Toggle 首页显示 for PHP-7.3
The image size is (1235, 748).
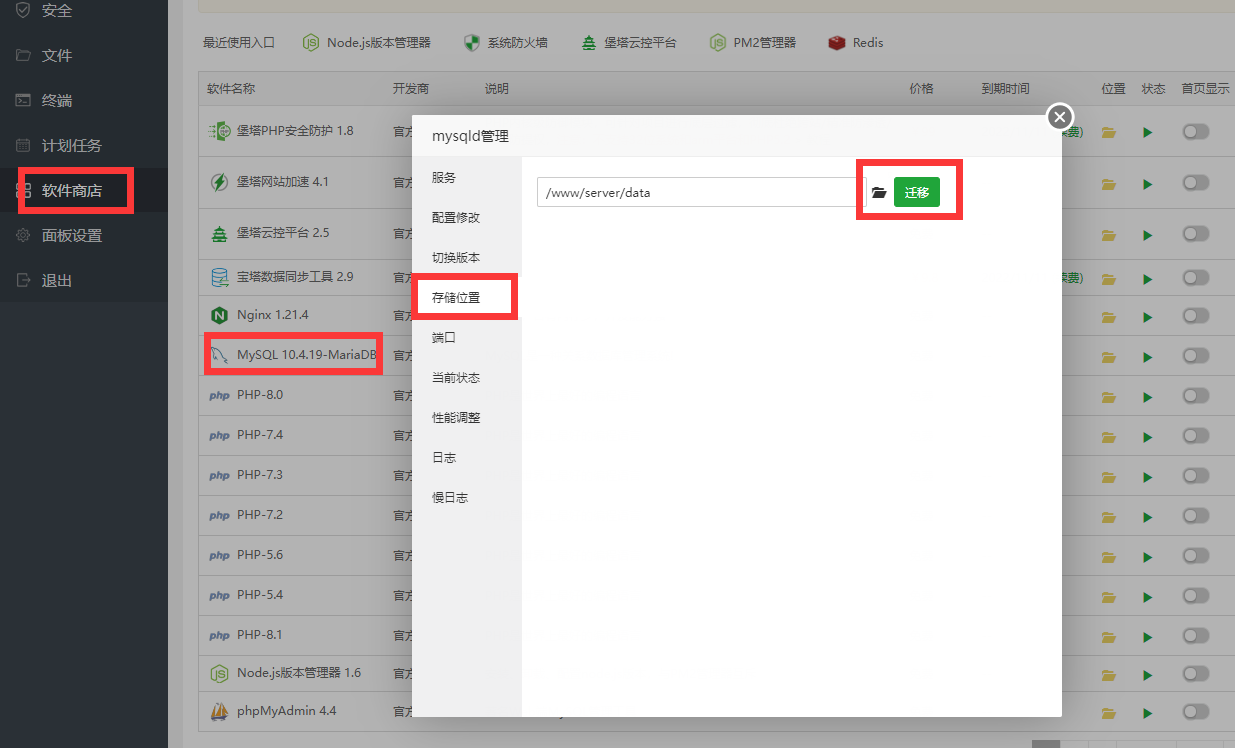point(1196,475)
